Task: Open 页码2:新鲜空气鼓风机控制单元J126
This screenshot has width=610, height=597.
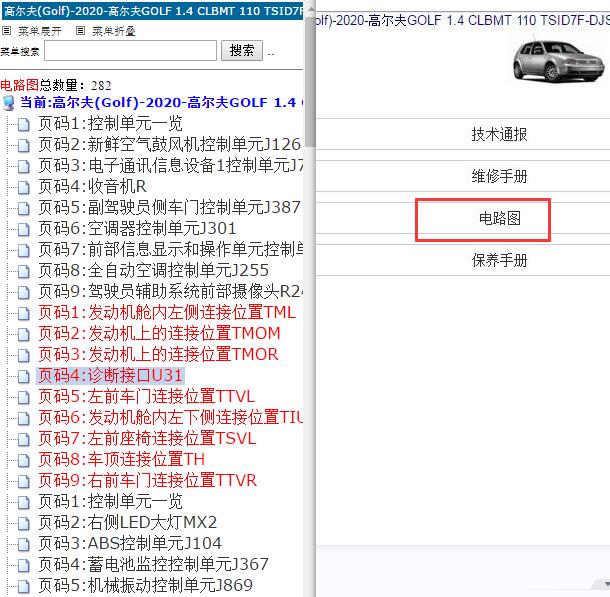Action: [169, 145]
